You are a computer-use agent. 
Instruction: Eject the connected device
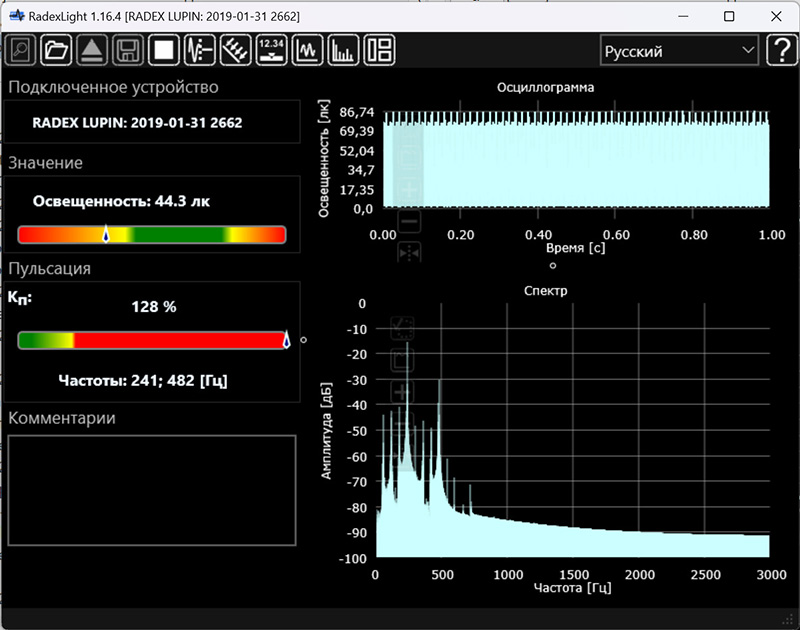click(92, 50)
